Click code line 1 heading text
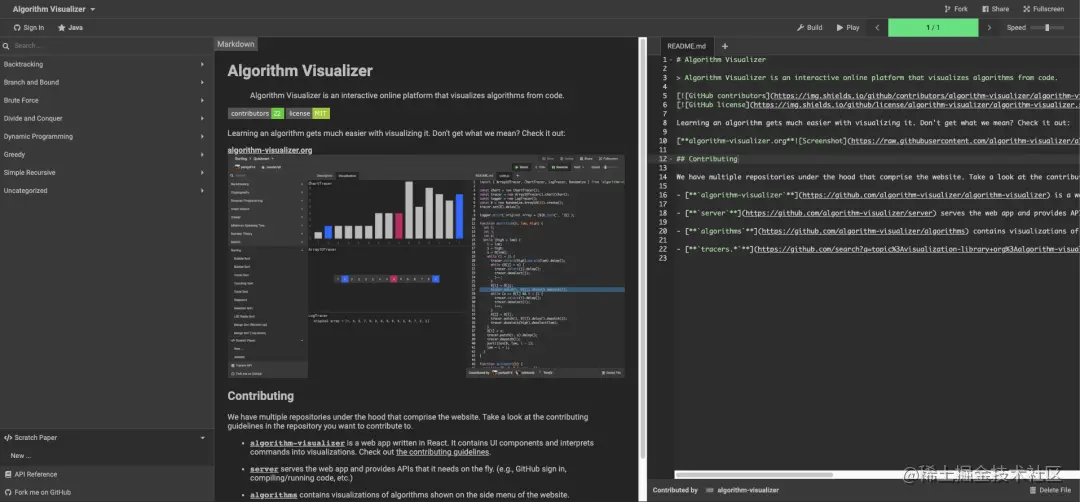The image size is (1080, 502). pos(721,60)
